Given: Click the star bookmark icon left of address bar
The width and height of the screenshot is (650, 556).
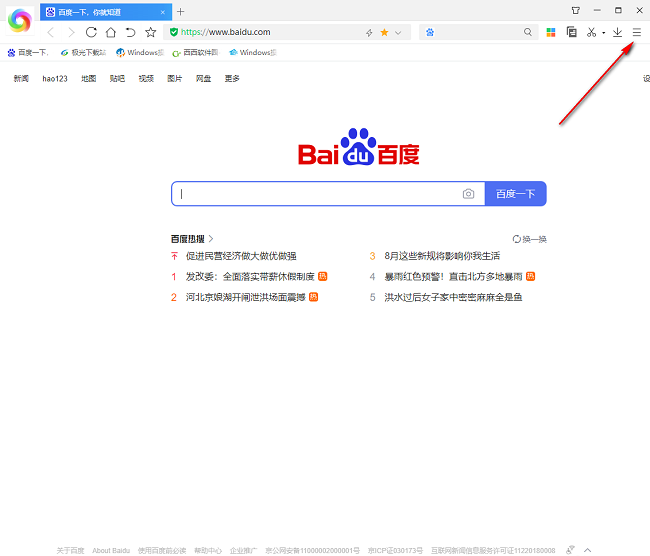Looking at the screenshot, I should (150, 32).
